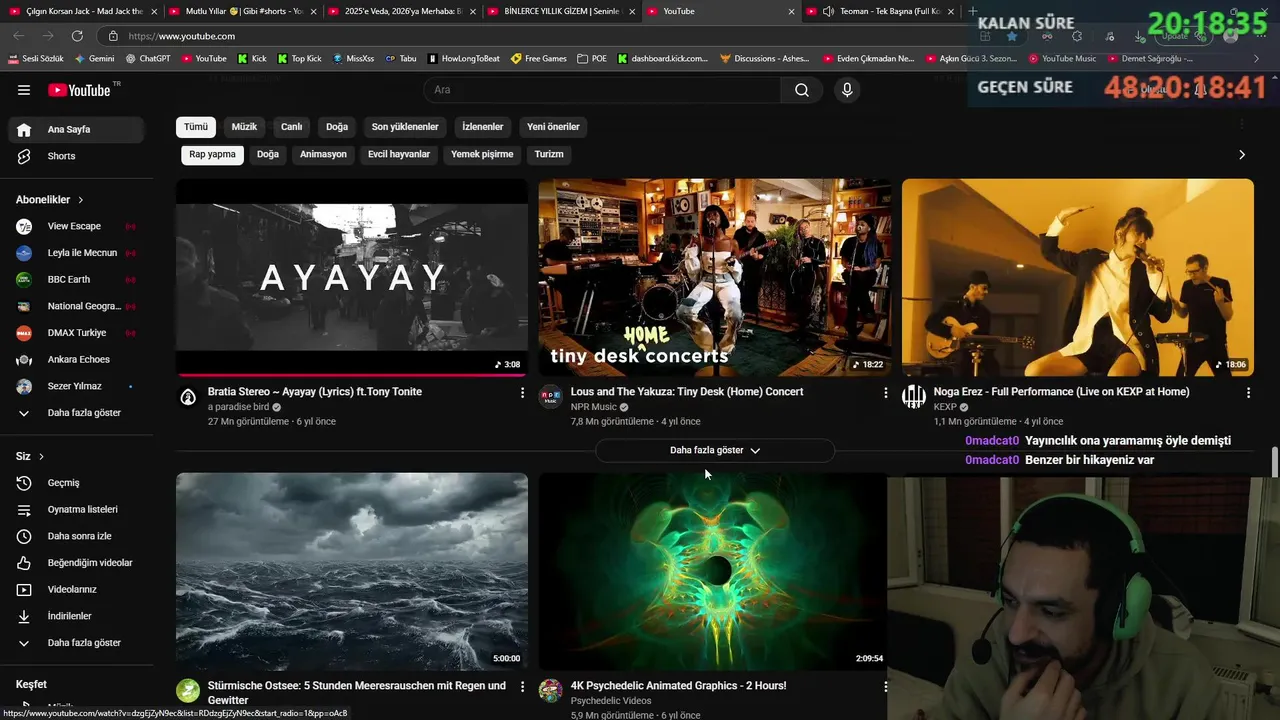Select the Rap yapma filter chip
The height and width of the screenshot is (720, 1280).
(x=212, y=155)
